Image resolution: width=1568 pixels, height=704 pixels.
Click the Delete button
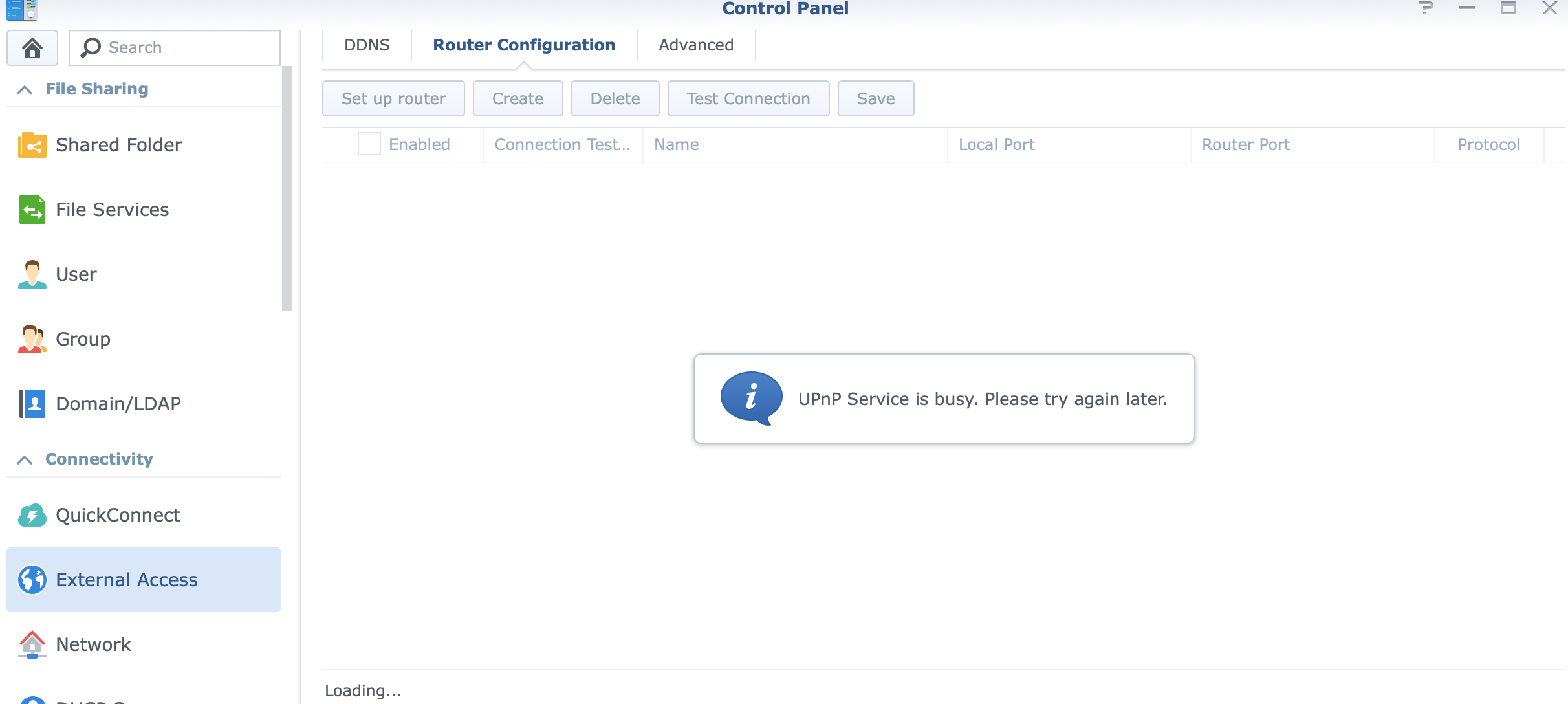[615, 98]
